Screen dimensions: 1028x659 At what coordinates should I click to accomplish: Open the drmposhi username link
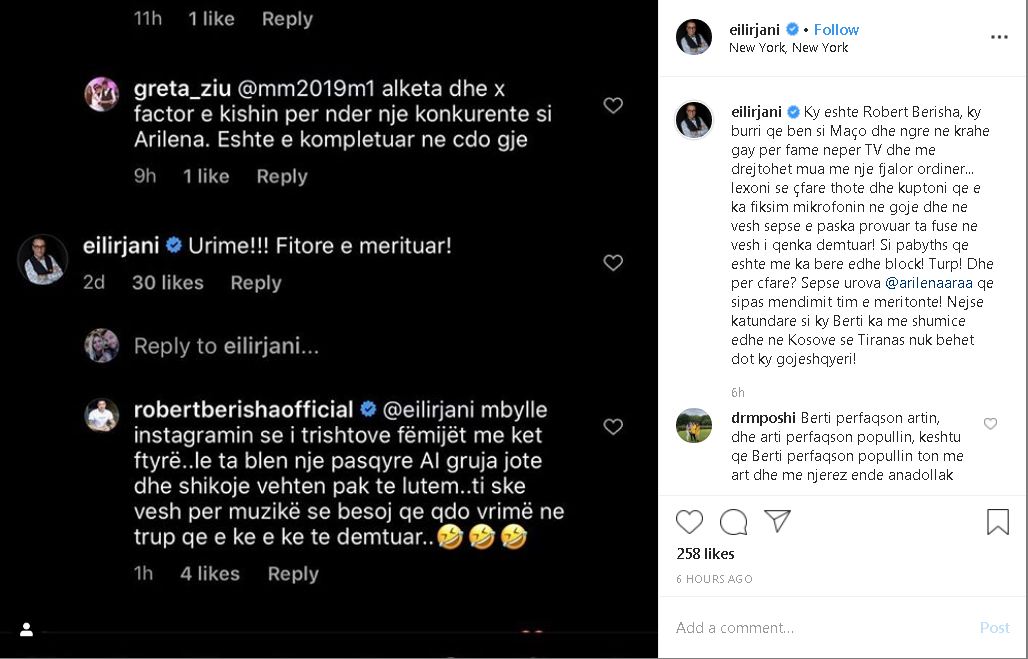[763, 418]
